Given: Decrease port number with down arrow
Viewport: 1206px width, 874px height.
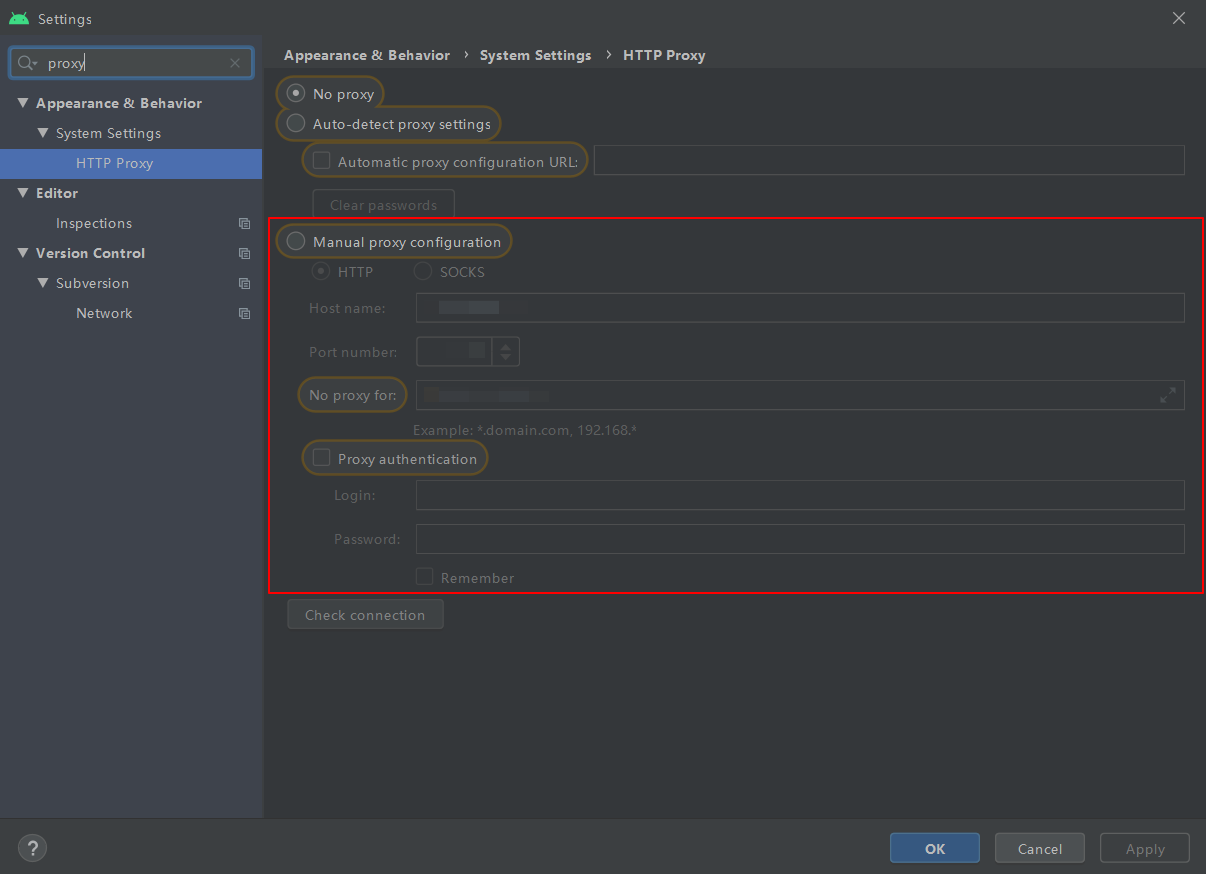Looking at the screenshot, I should click(x=506, y=358).
